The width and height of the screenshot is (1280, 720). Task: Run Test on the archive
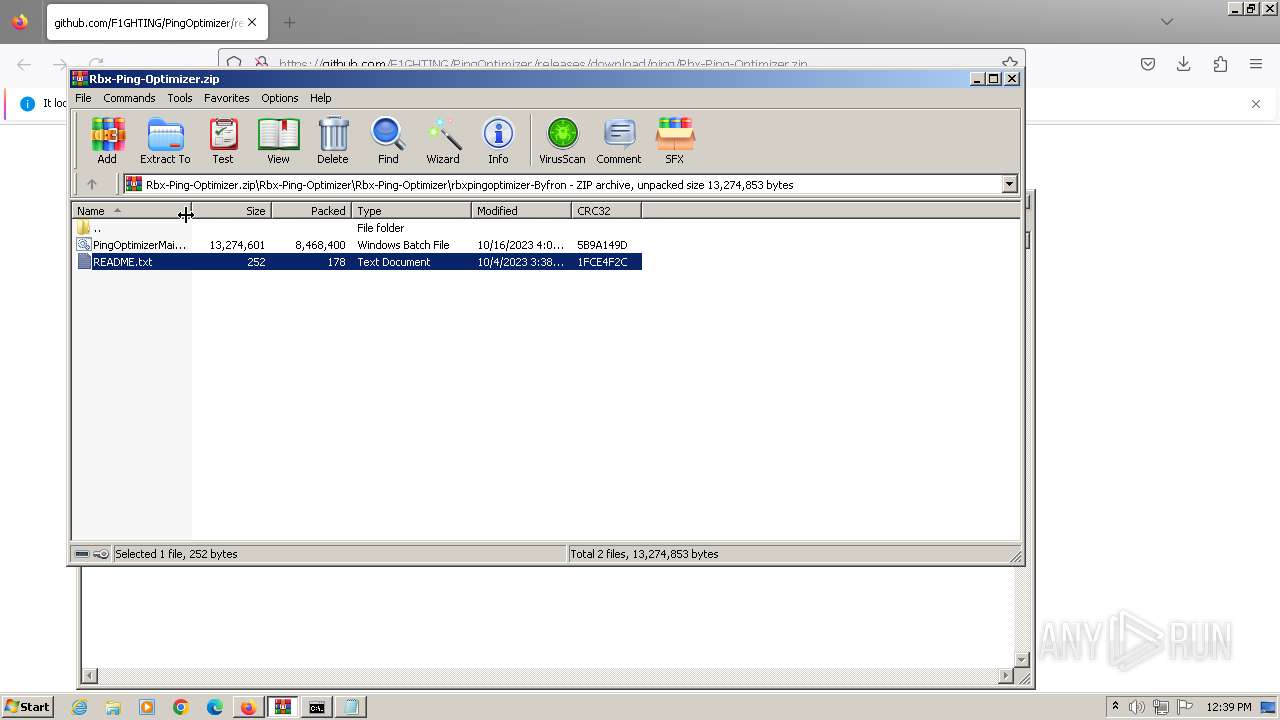pyautogui.click(x=223, y=140)
